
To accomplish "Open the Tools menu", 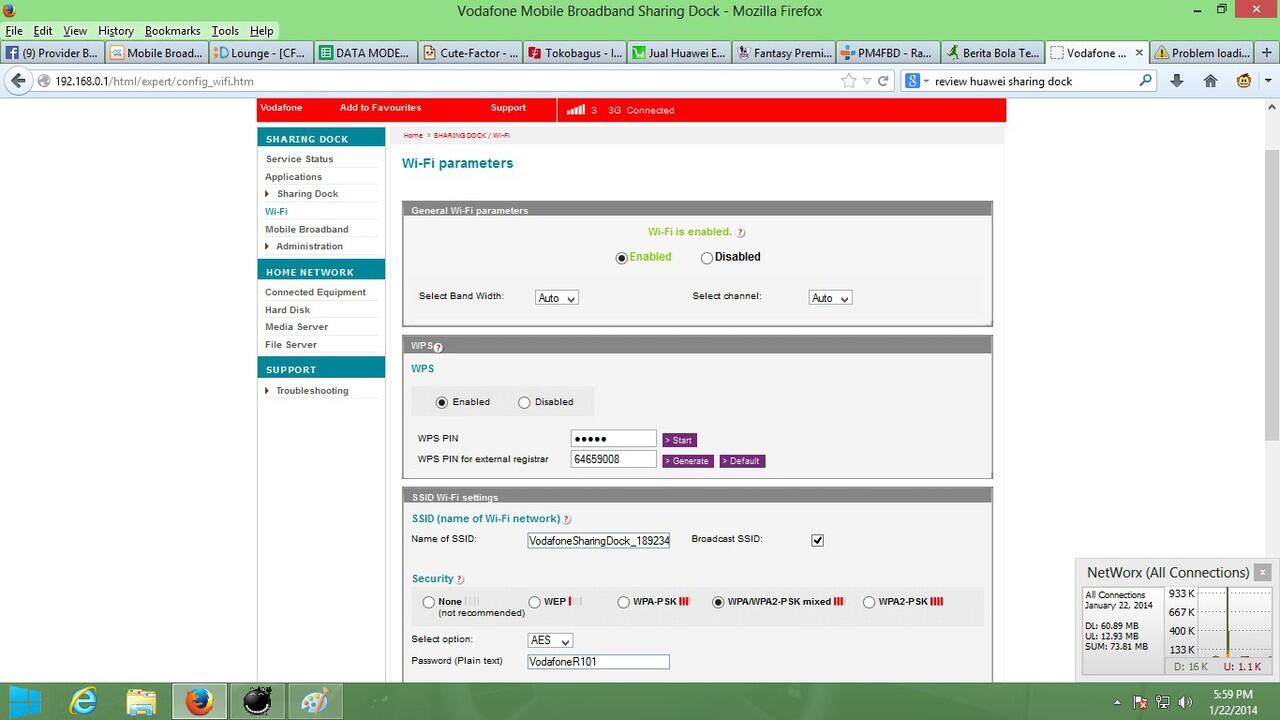I will (x=225, y=31).
